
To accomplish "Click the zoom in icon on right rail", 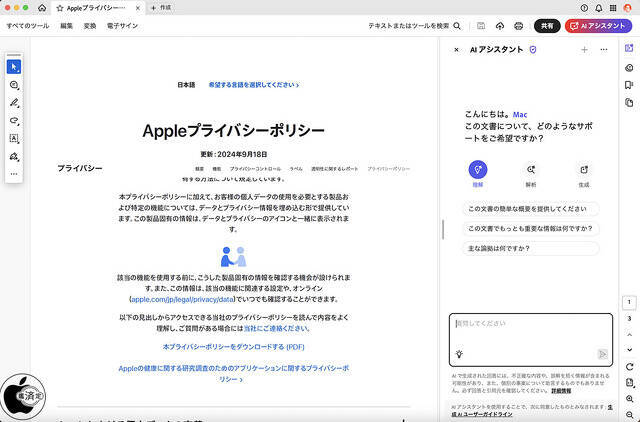I will pos(629,400).
